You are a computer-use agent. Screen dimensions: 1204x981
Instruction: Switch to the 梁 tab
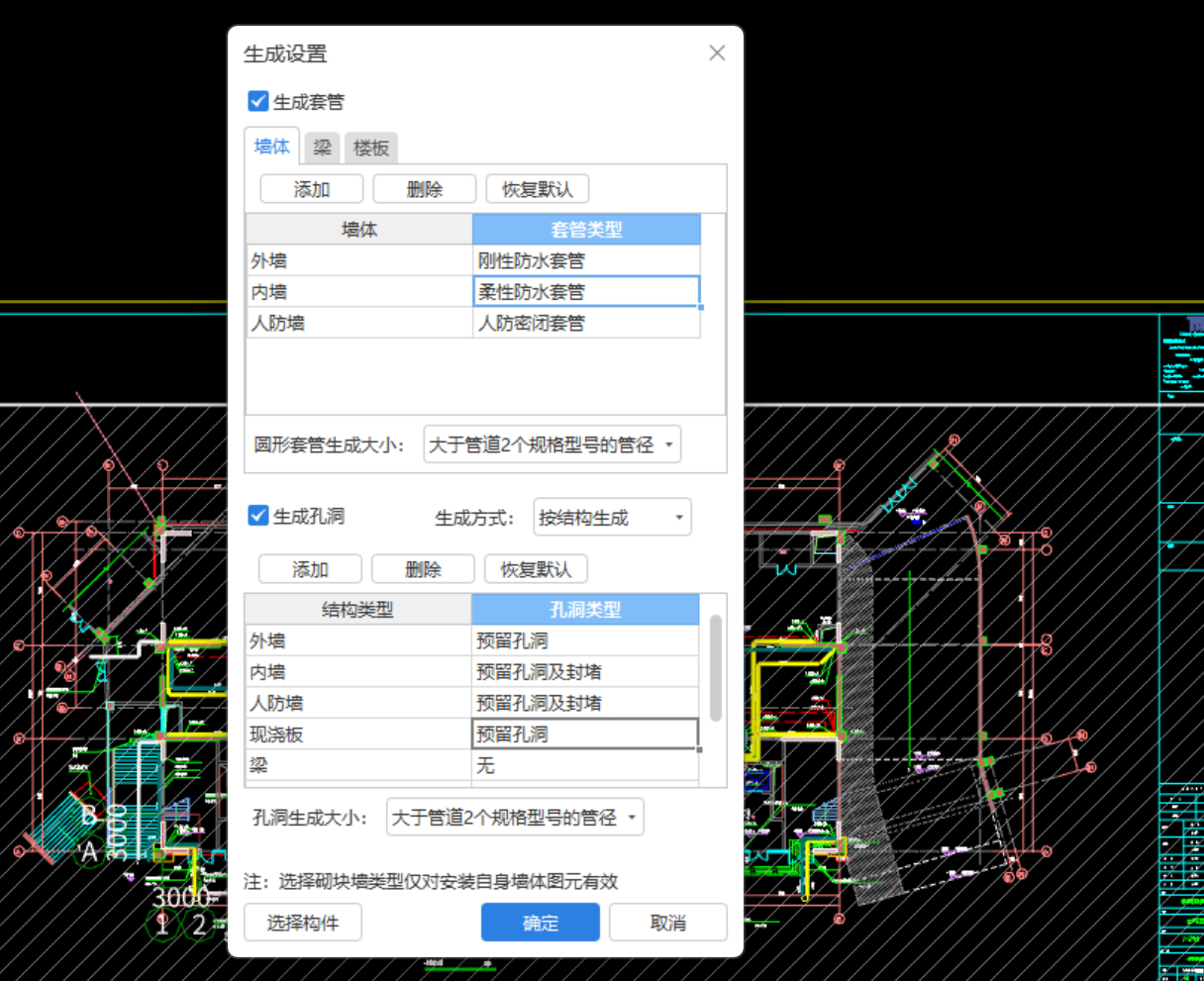(323, 148)
